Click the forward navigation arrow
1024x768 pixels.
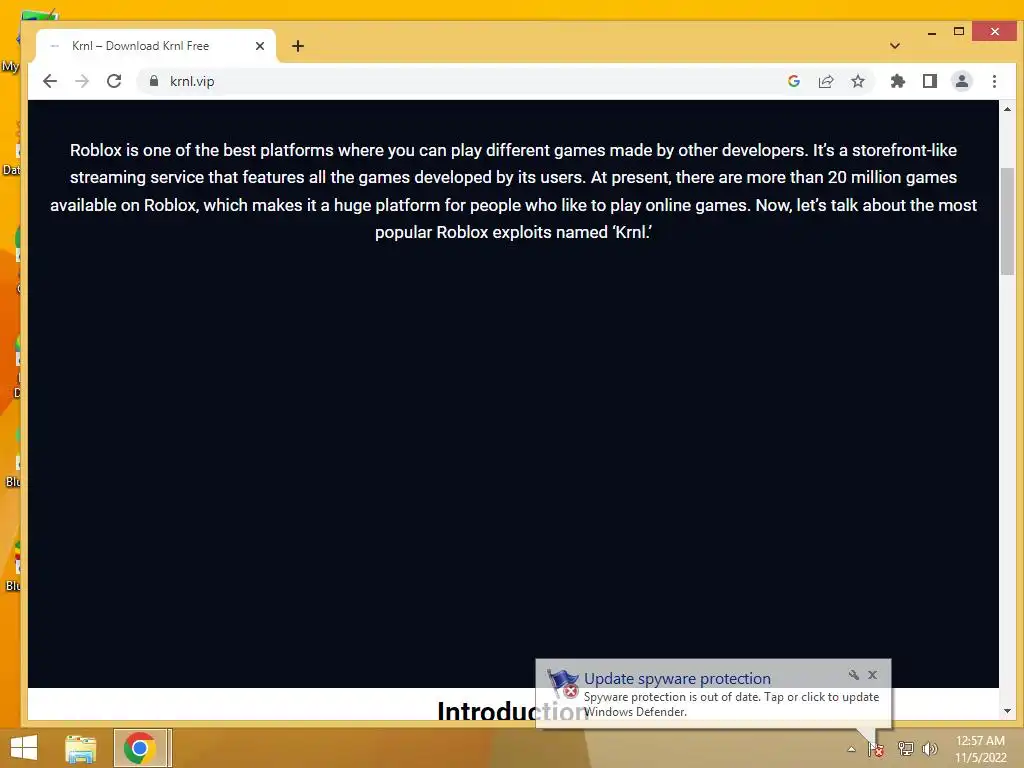coord(82,81)
